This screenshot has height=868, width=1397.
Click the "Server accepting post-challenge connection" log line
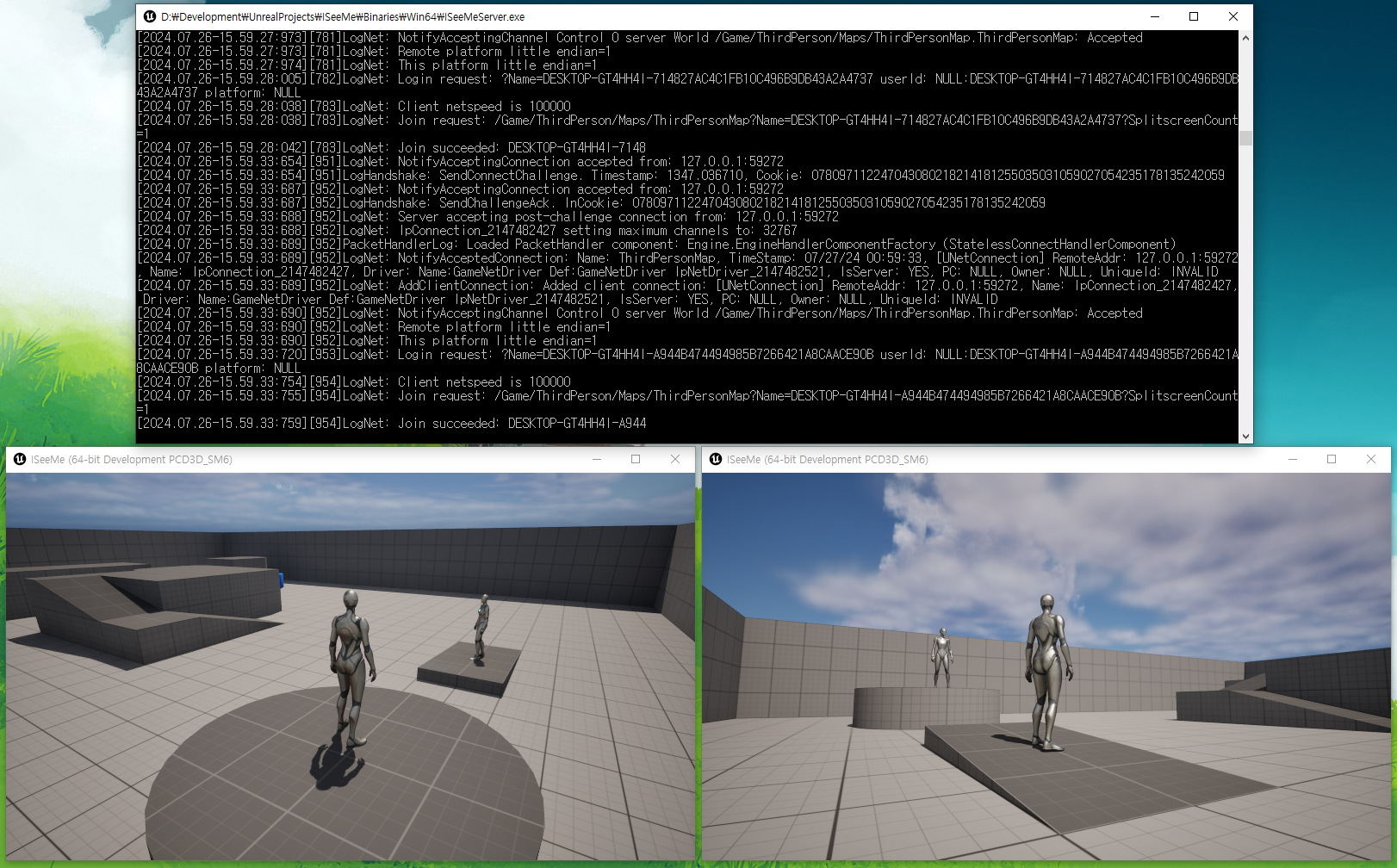point(488,217)
